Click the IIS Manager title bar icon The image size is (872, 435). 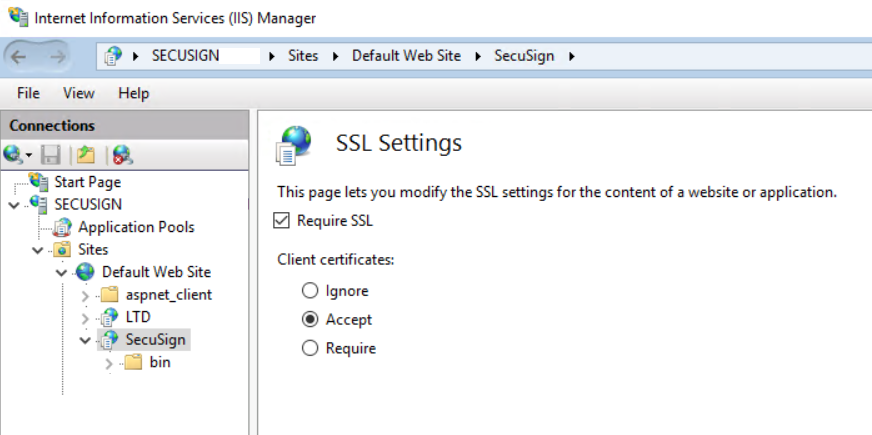click(18, 17)
